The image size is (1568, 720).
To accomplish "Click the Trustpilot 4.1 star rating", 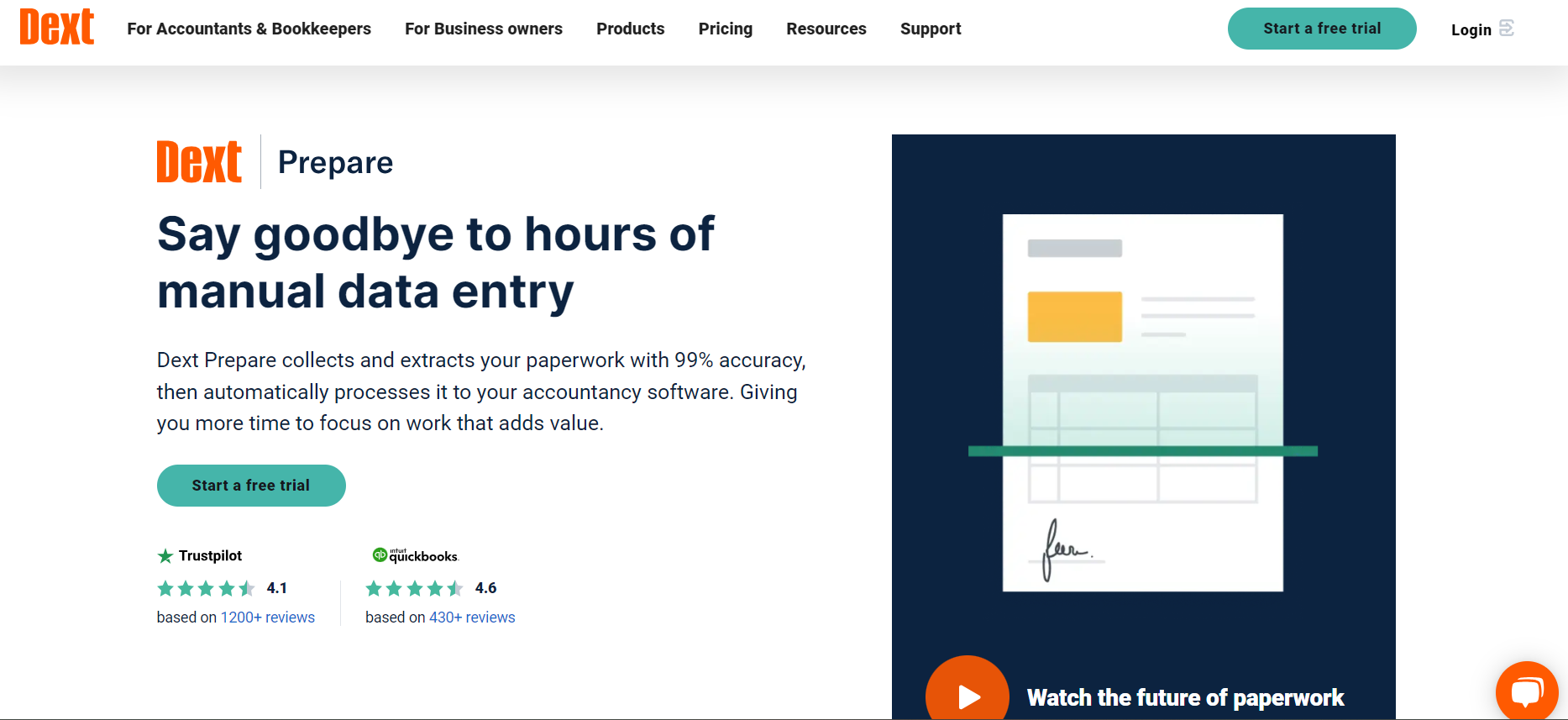I will [206, 588].
